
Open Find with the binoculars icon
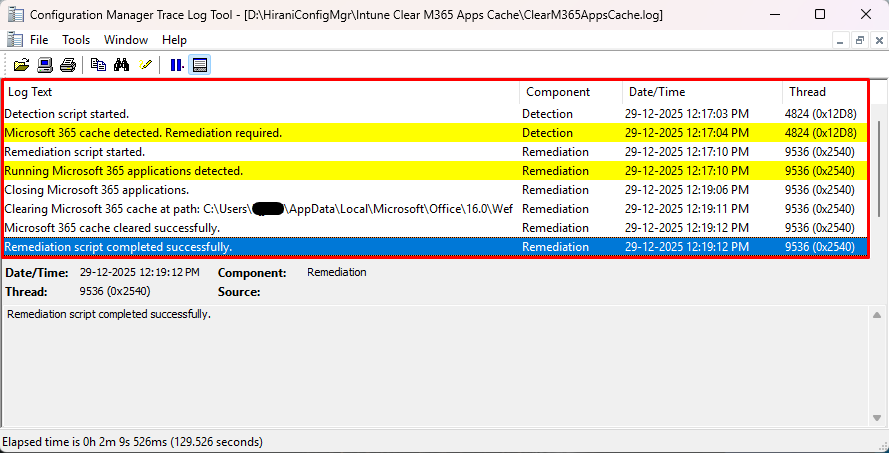point(122,65)
